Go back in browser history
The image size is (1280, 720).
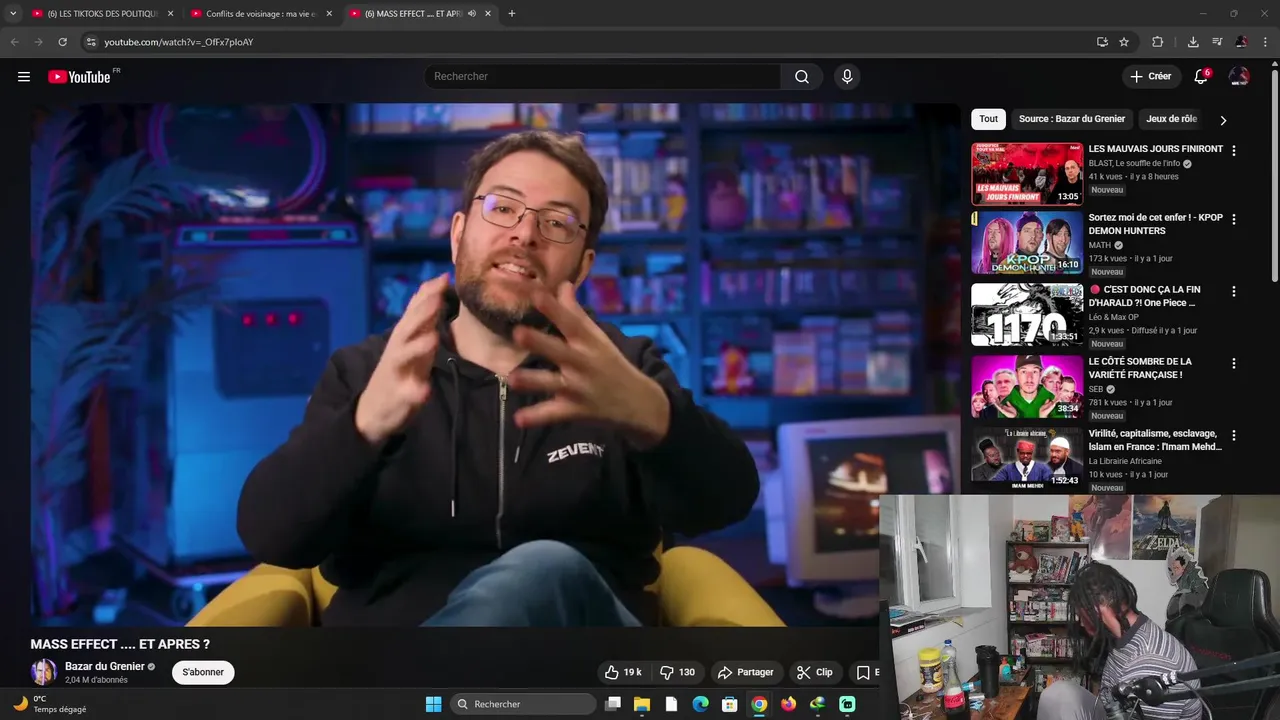coord(14,42)
